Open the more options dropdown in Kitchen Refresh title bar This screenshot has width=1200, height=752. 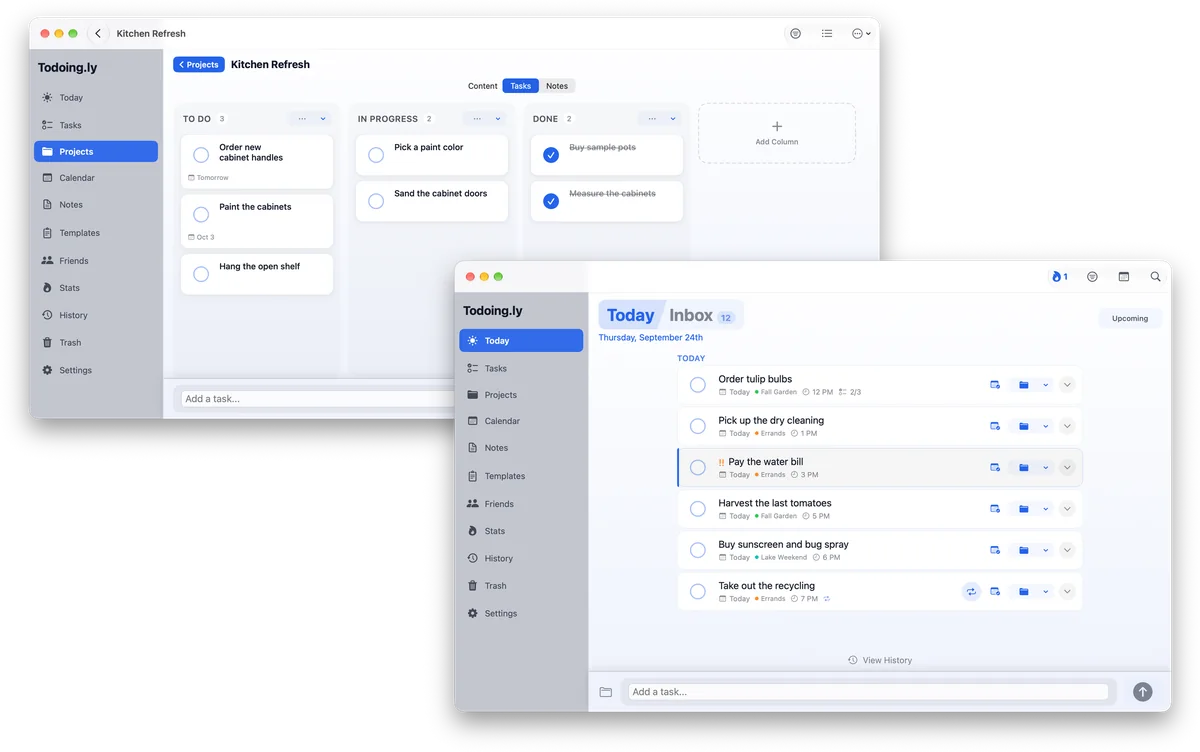pos(861,33)
